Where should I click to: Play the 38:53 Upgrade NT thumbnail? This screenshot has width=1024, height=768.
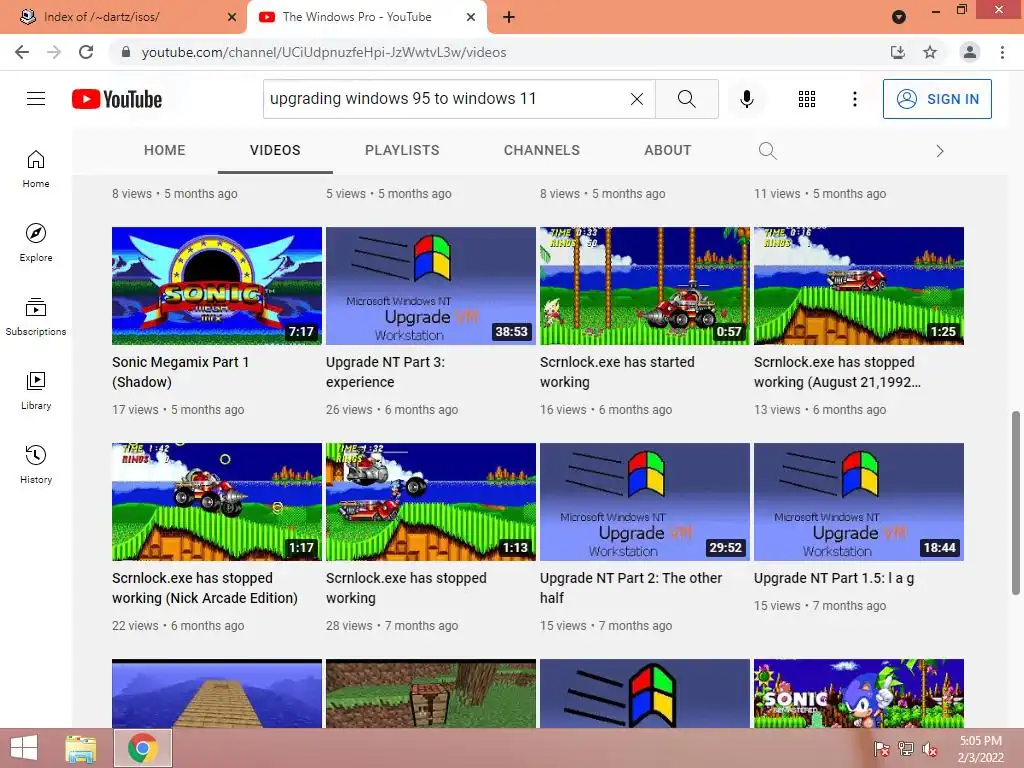click(430, 285)
